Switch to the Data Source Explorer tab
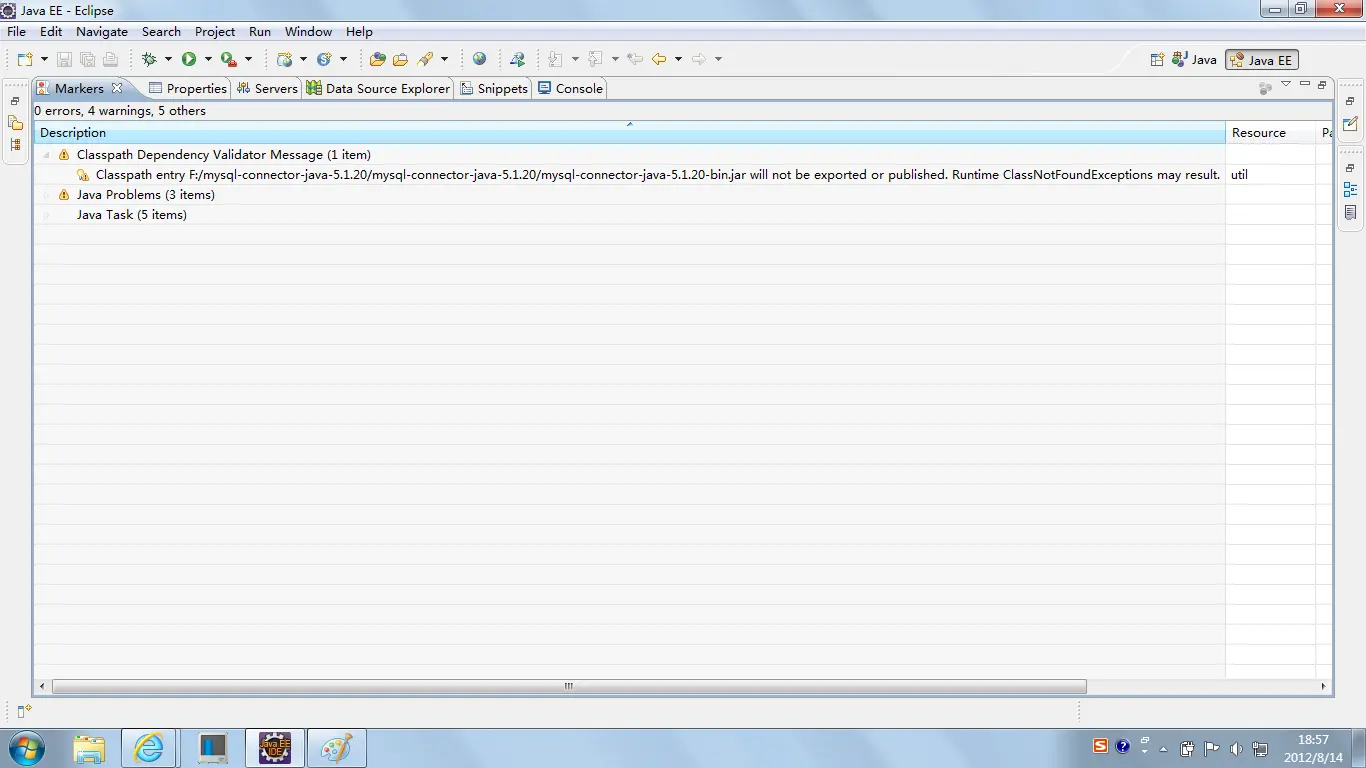This screenshot has width=1366, height=768. pos(378,88)
